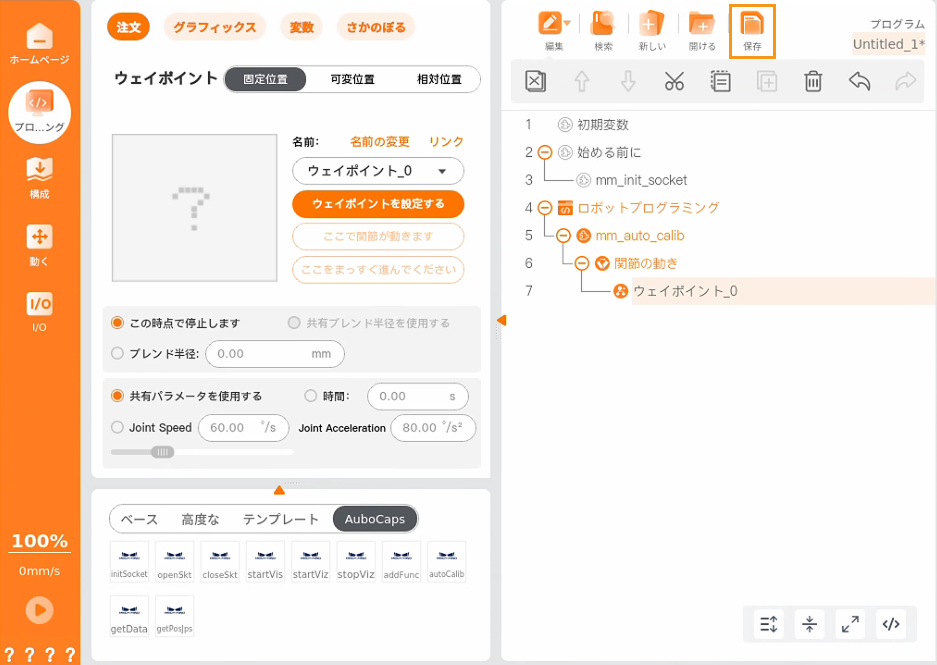
Task: Switch to the グラフィックス tab
Action: click(x=214, y=27)
